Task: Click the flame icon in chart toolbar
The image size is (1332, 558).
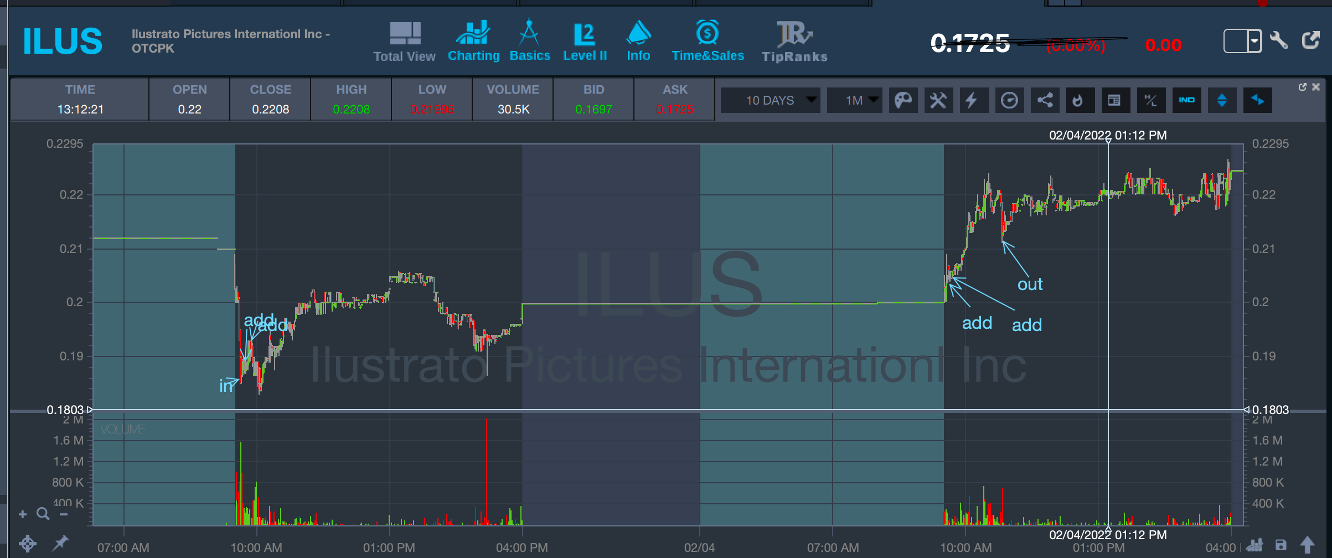Action: 1077,100
